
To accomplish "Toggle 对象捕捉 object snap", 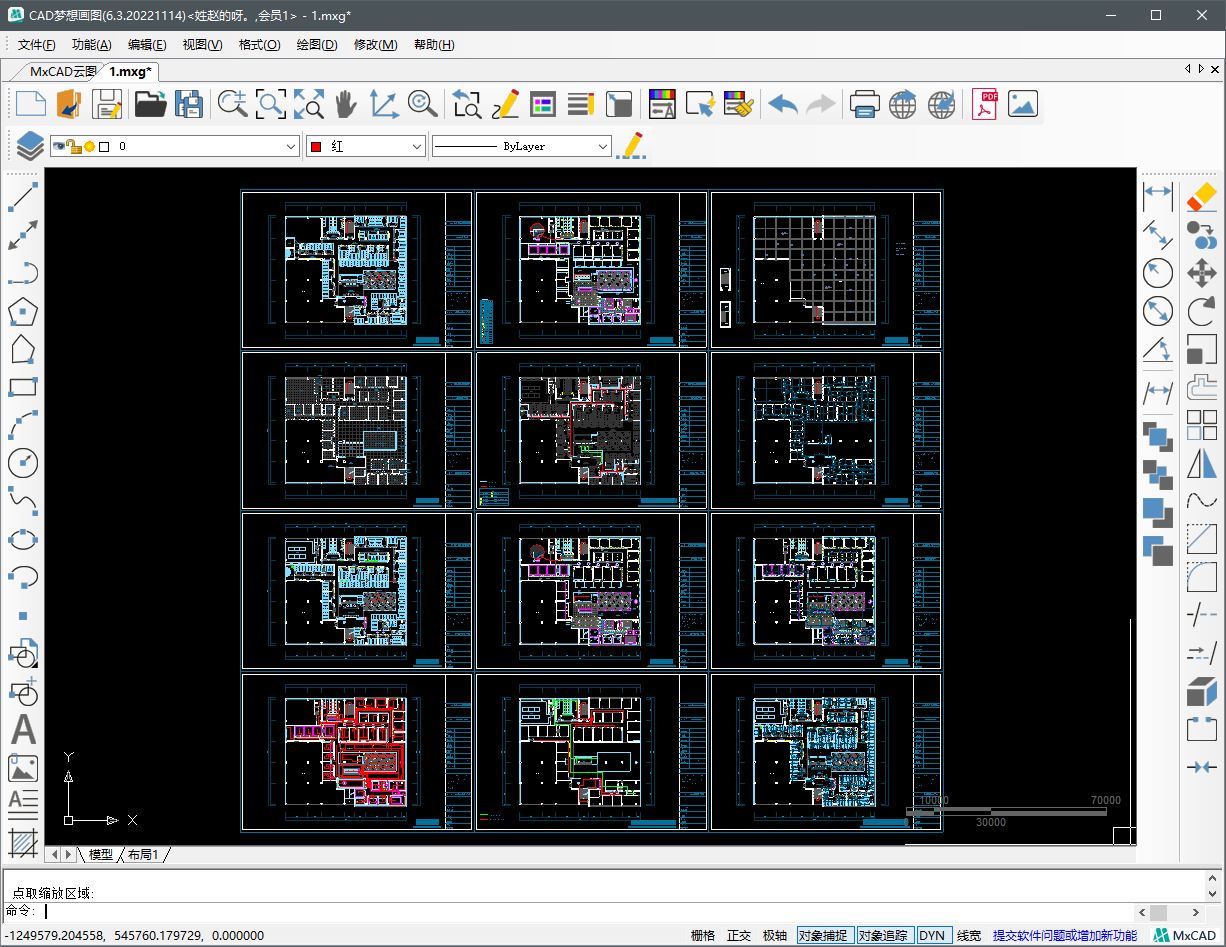I will coord(824,935).
